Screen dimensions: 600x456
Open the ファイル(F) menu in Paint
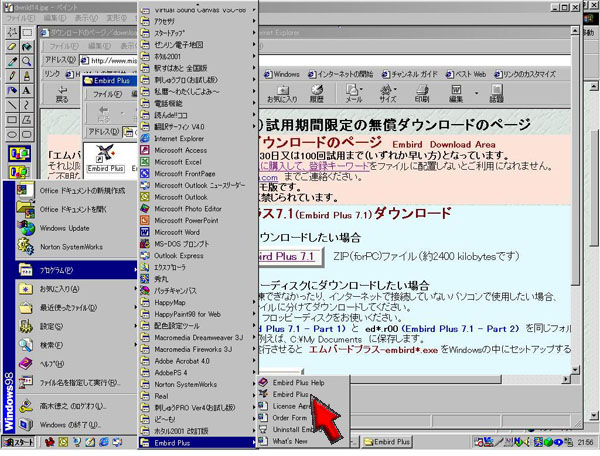click(20, 18)
